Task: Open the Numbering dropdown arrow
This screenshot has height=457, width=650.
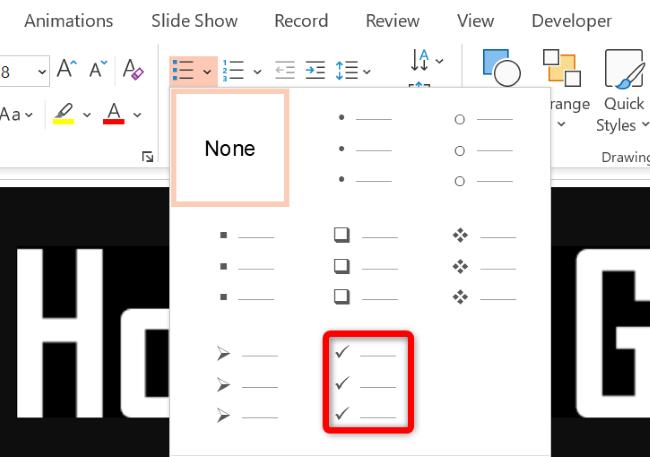Action: tap(257, 72)
